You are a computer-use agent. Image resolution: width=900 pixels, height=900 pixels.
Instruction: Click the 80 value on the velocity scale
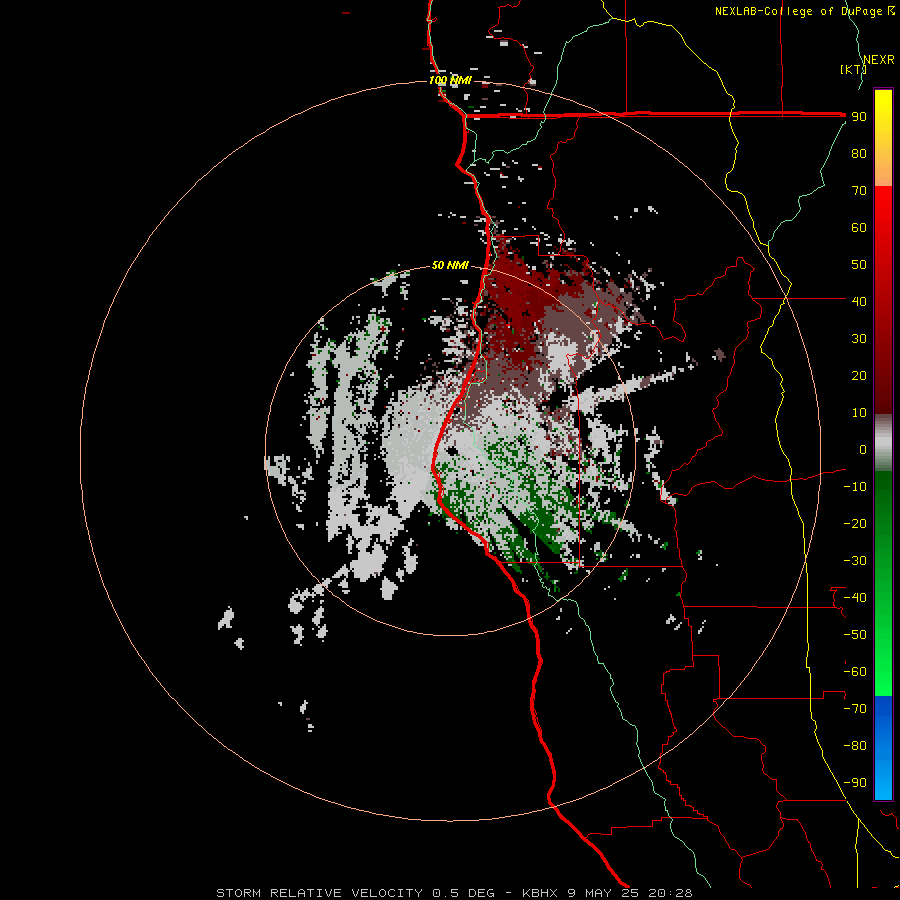click(859, 153)
